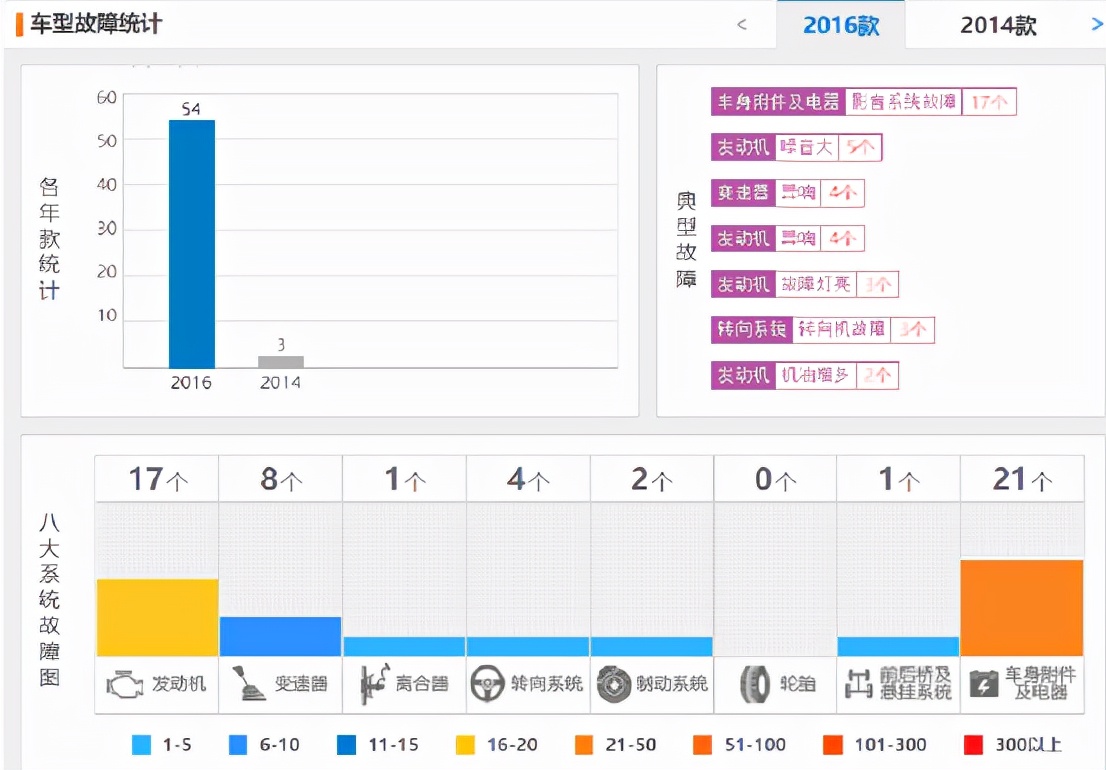This screenshot has height=770, width=1106.
Task: Go to previous model years arrow
Action: (741, 25)
